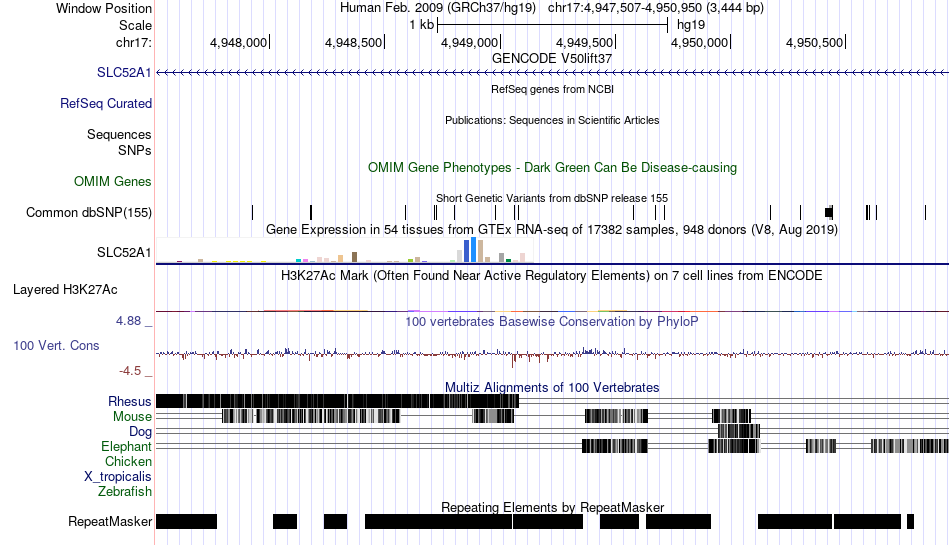950x545 pixels.
Task: Click the Short Genetic Variants dbSNP title
Action: pos(552,198)
